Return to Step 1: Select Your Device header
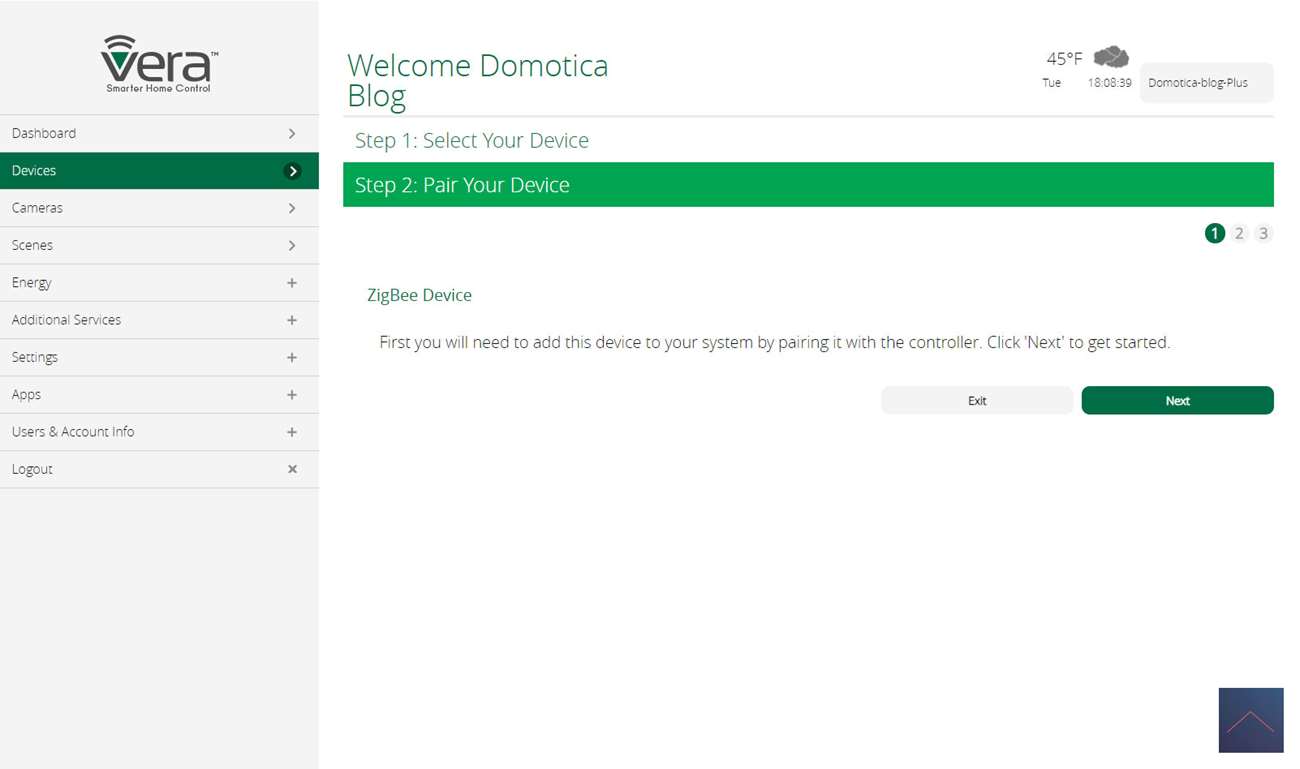The width and height of the screenshot is (1300, 769). point(472,141)
